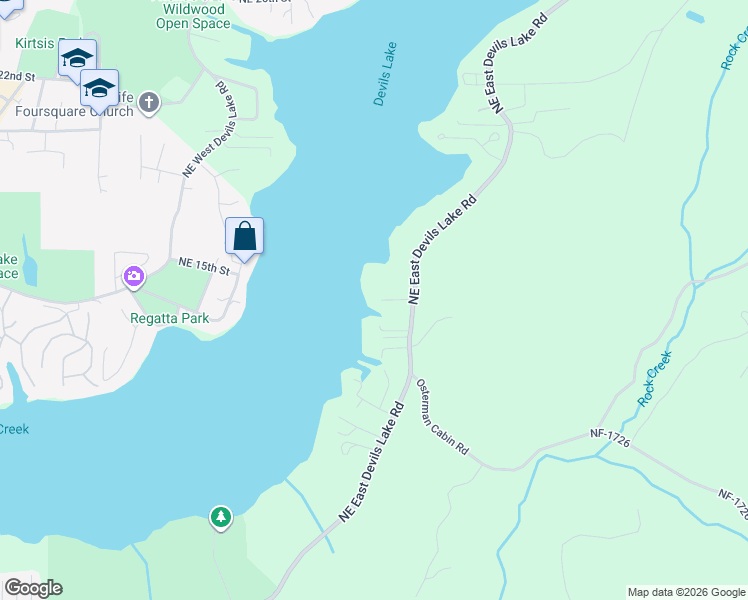Click the Regatta Park label
The image size is (748, 600).
tap(169, 318)
